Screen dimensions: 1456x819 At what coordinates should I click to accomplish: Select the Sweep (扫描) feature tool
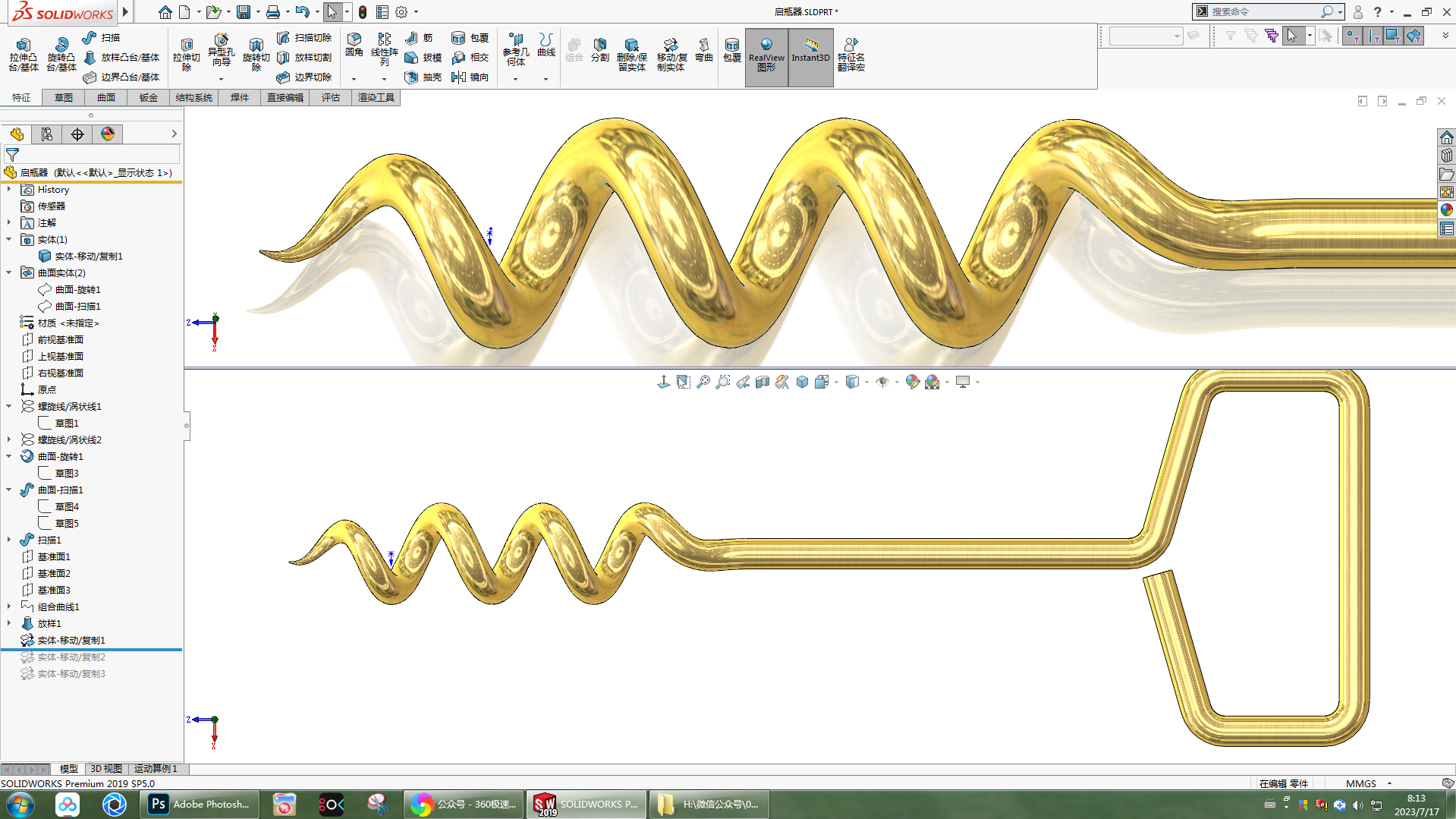click(x=101, y=37)
